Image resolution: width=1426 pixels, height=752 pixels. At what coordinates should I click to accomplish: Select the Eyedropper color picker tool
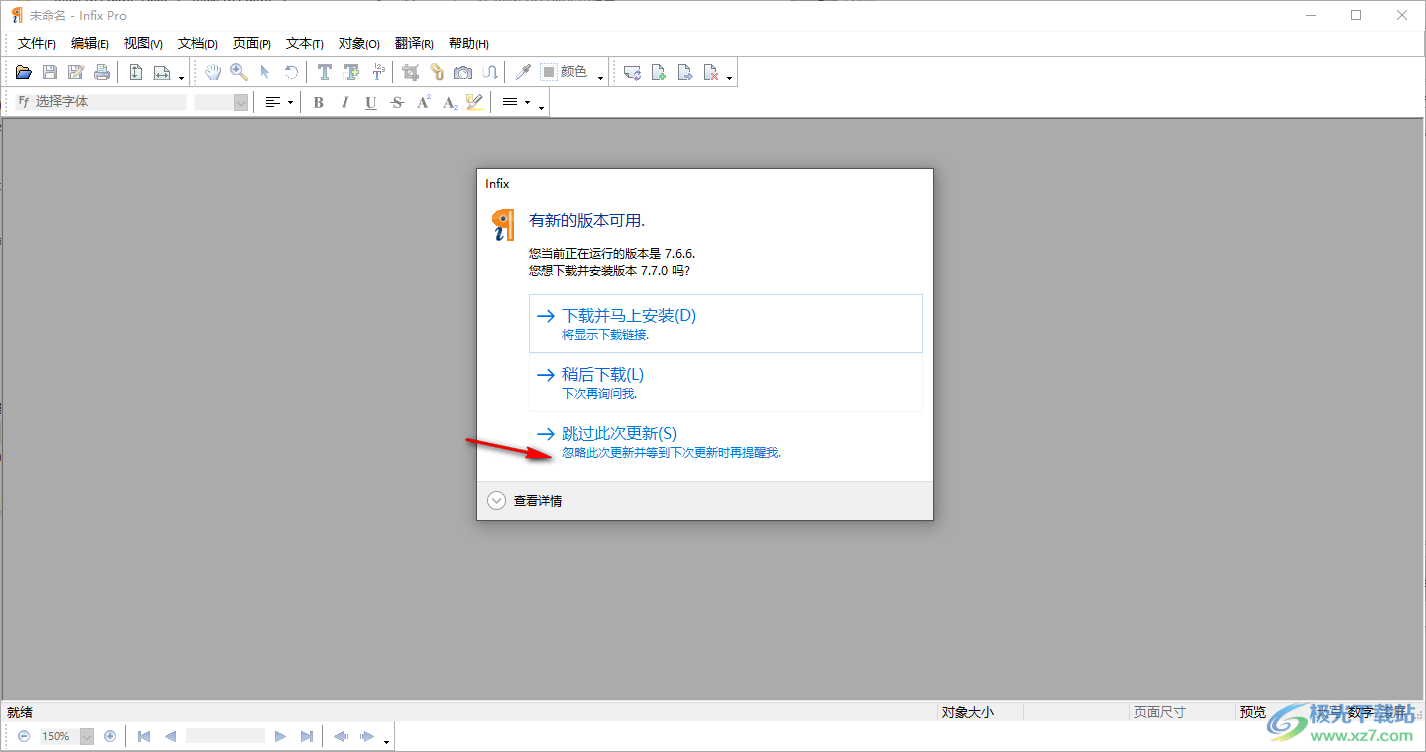522,72
